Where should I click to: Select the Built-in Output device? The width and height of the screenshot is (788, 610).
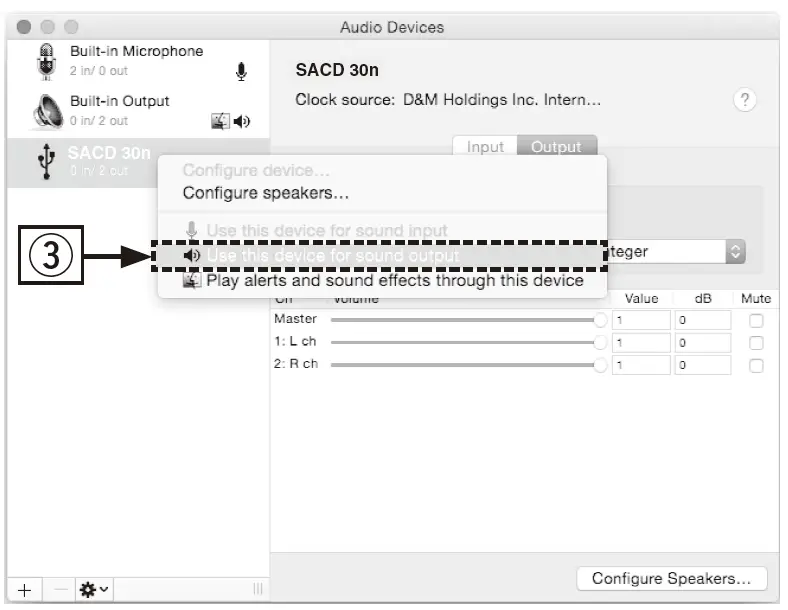click(x=138, y=111)
